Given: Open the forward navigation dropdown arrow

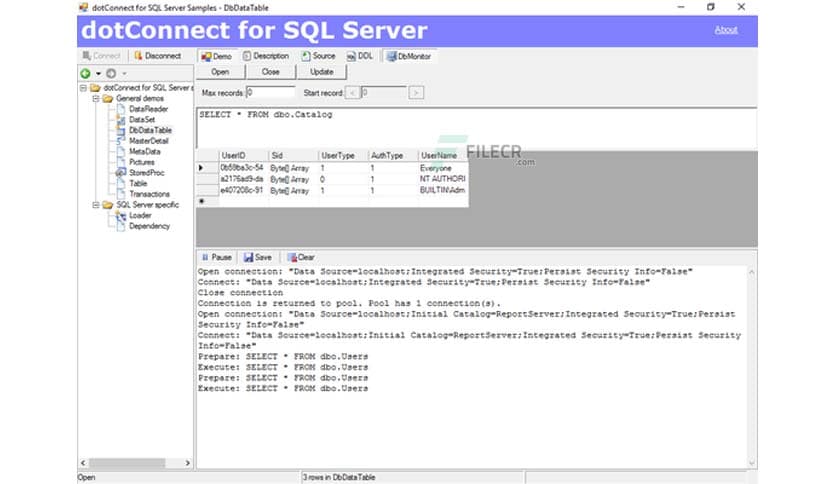Looking at the screenshot, I should coord(124,74).
